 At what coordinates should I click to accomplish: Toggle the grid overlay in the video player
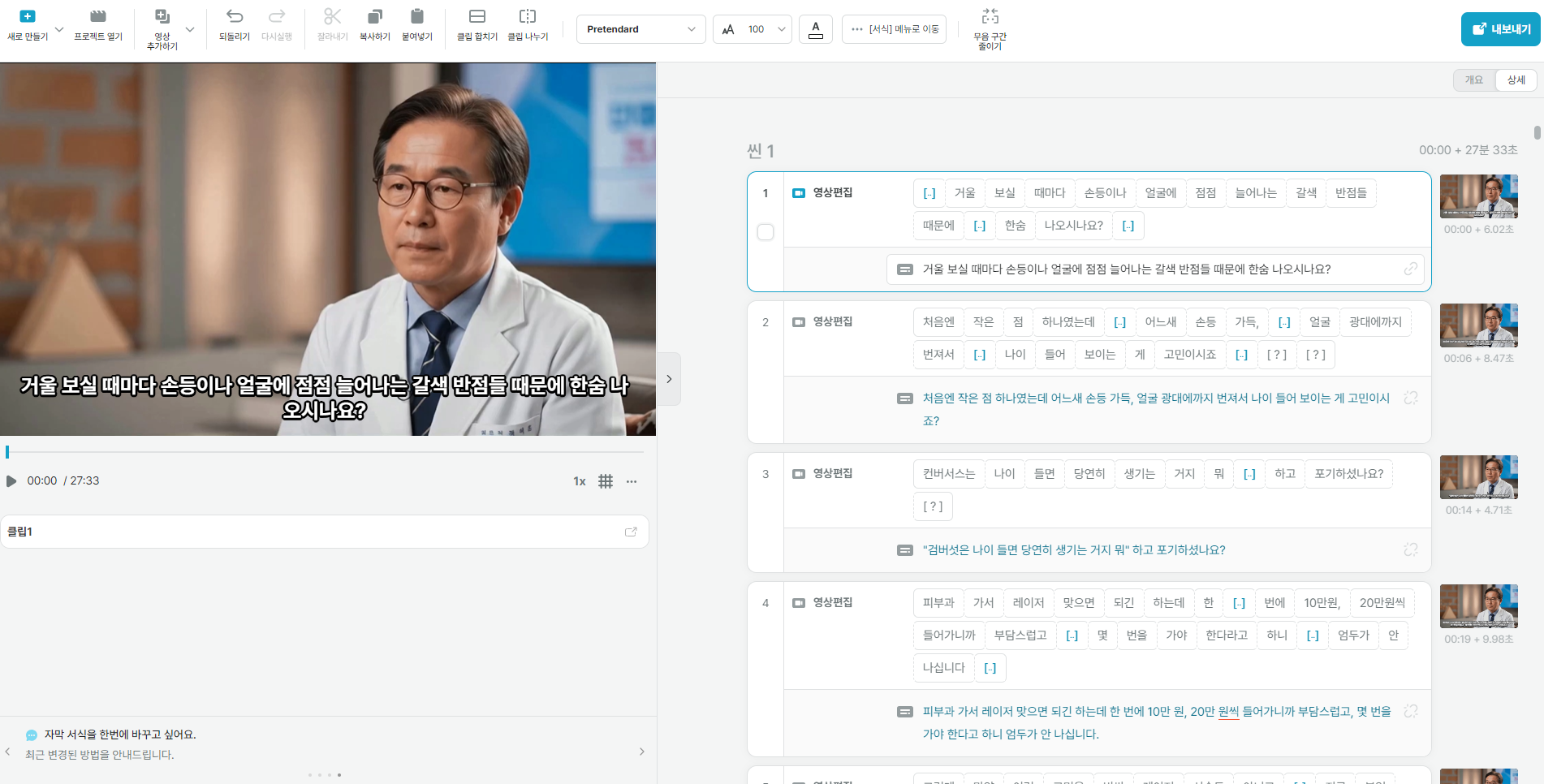[x=605, y=480]
